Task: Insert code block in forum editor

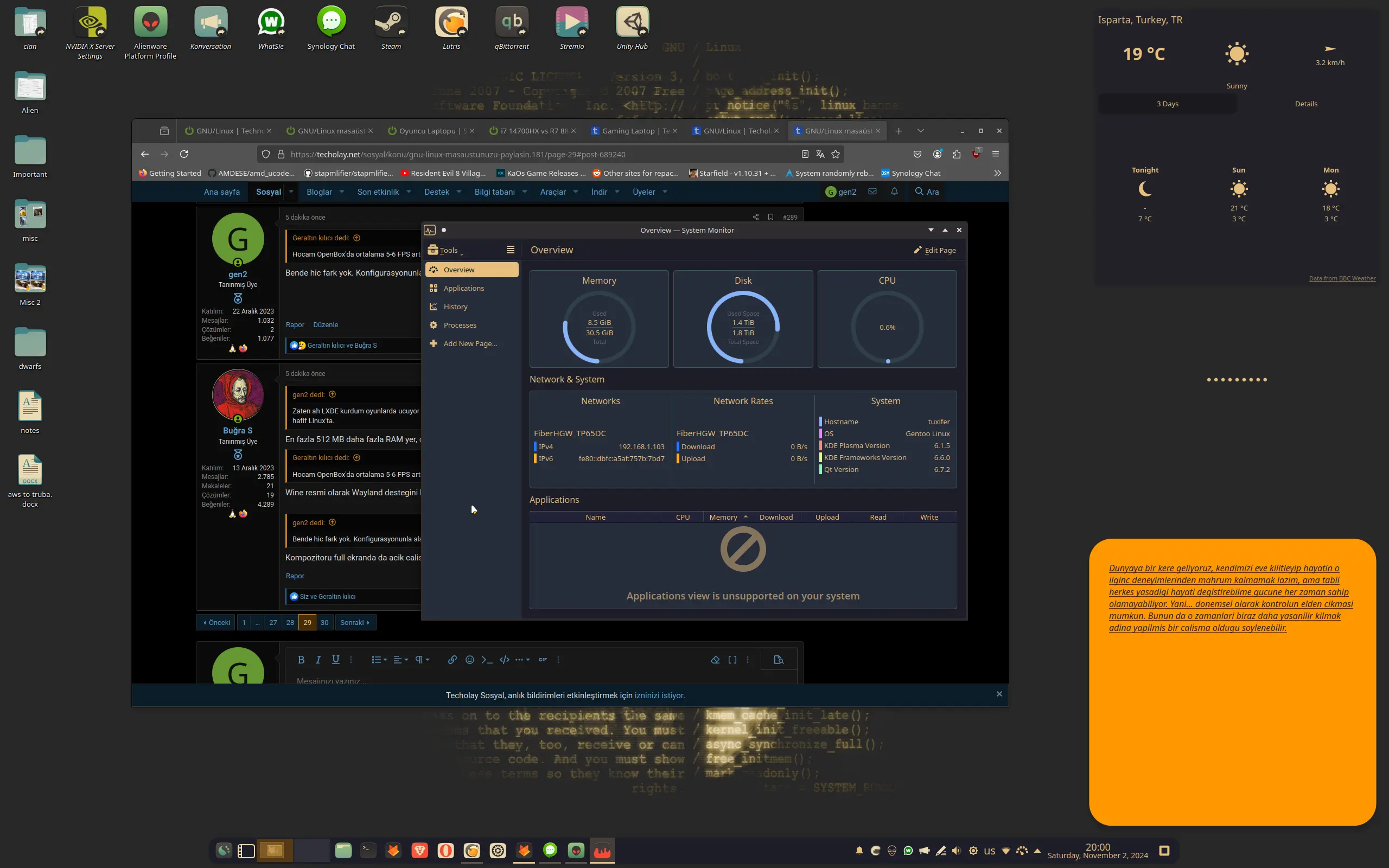Action: point(505,660)
